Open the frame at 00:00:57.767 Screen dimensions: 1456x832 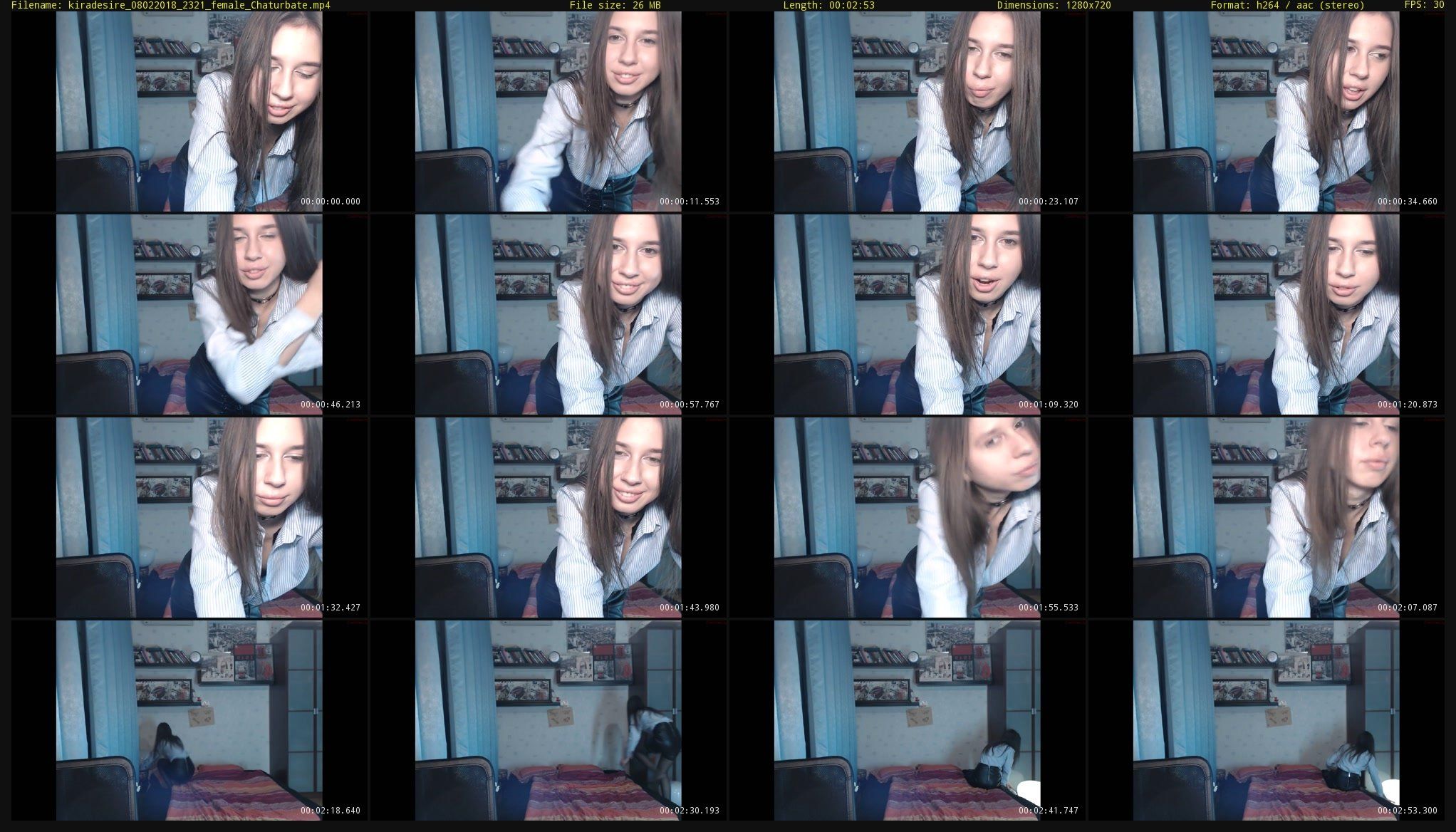548,314
